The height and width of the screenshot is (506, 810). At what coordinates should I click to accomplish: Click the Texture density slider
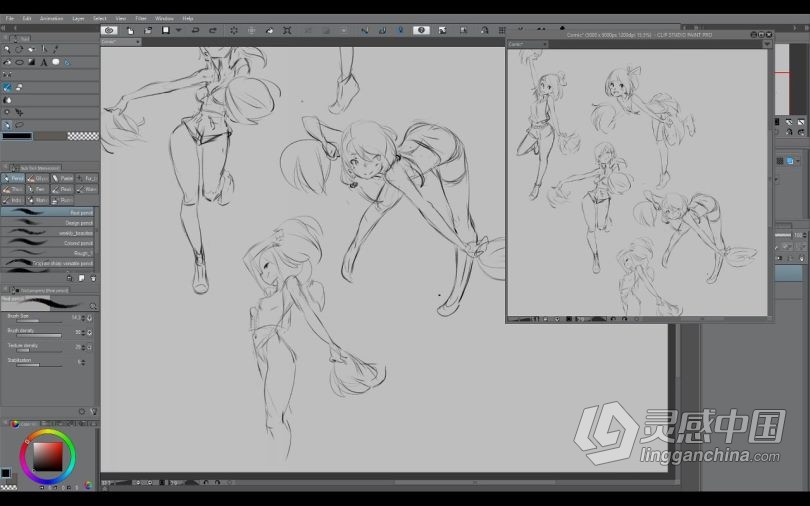pos(39,351)
